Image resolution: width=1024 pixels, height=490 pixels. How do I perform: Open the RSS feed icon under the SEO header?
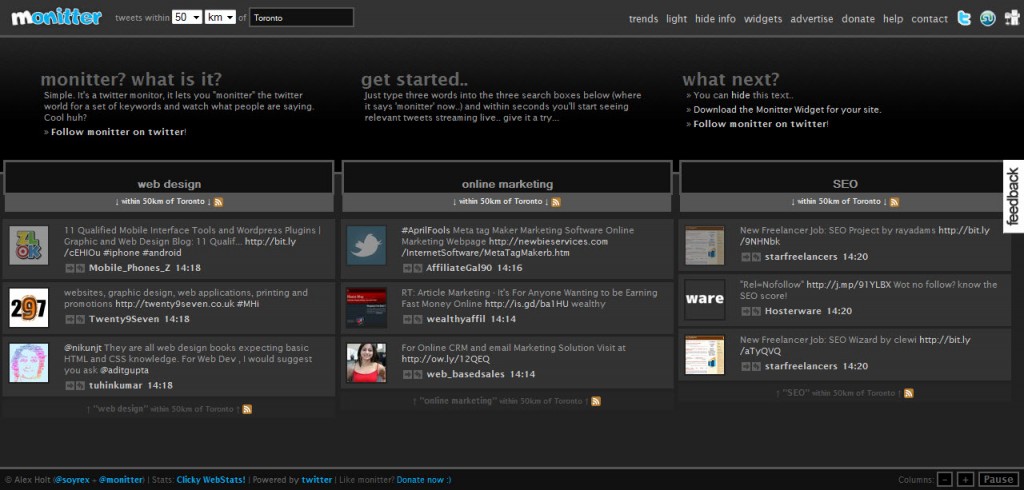coord(895,202)
